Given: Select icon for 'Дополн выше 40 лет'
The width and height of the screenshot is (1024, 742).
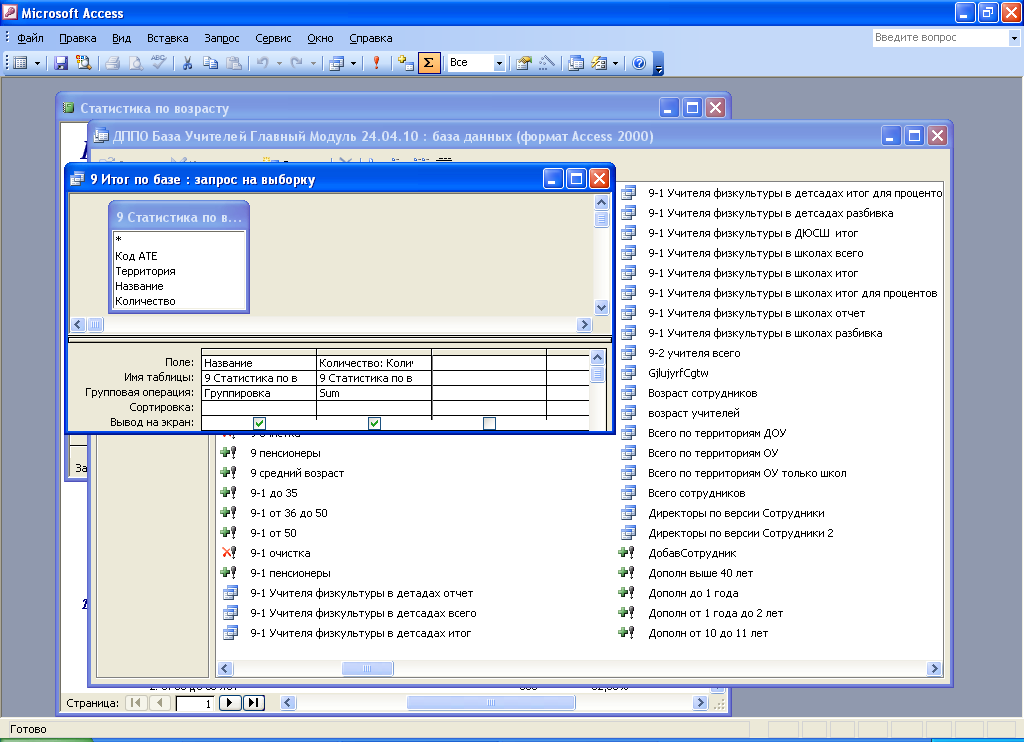Looking at the screenshot, I should 627,573.
